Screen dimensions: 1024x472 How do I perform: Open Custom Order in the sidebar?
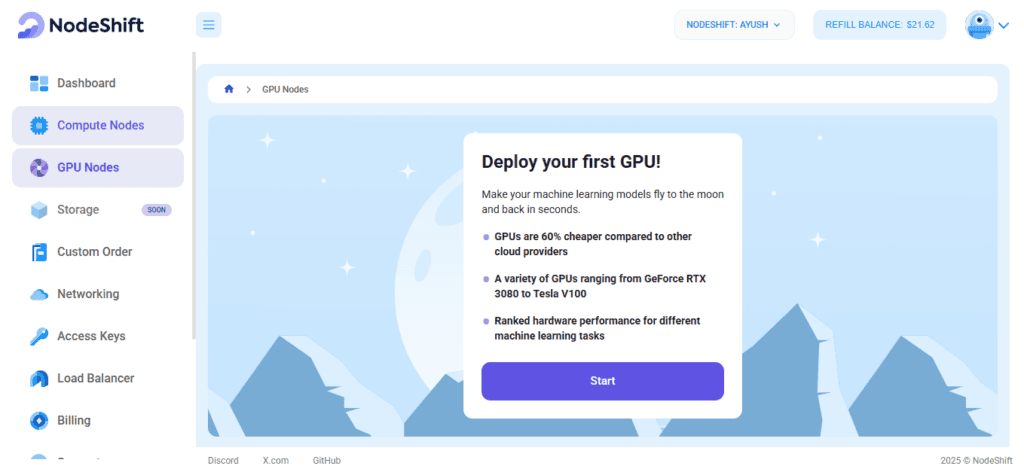coord(98,252)
